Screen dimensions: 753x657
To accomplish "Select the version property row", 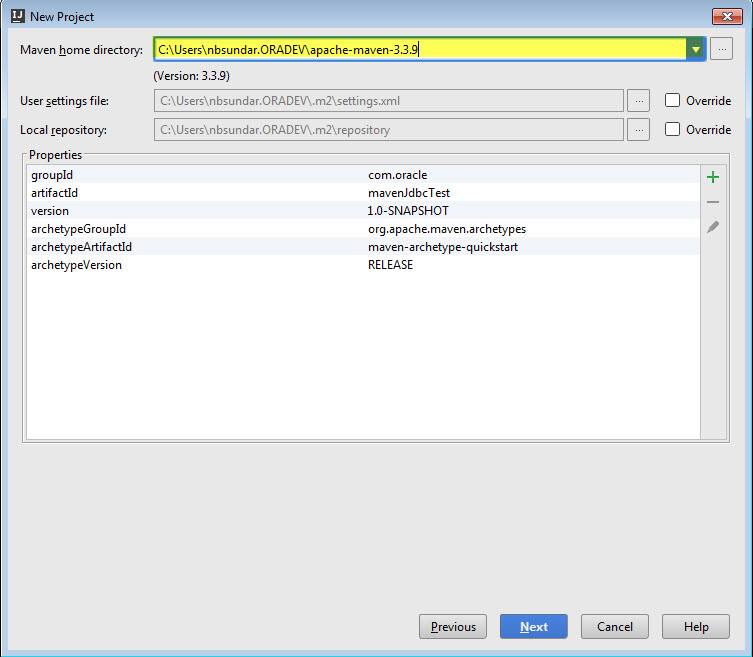I will click(363, 211).
